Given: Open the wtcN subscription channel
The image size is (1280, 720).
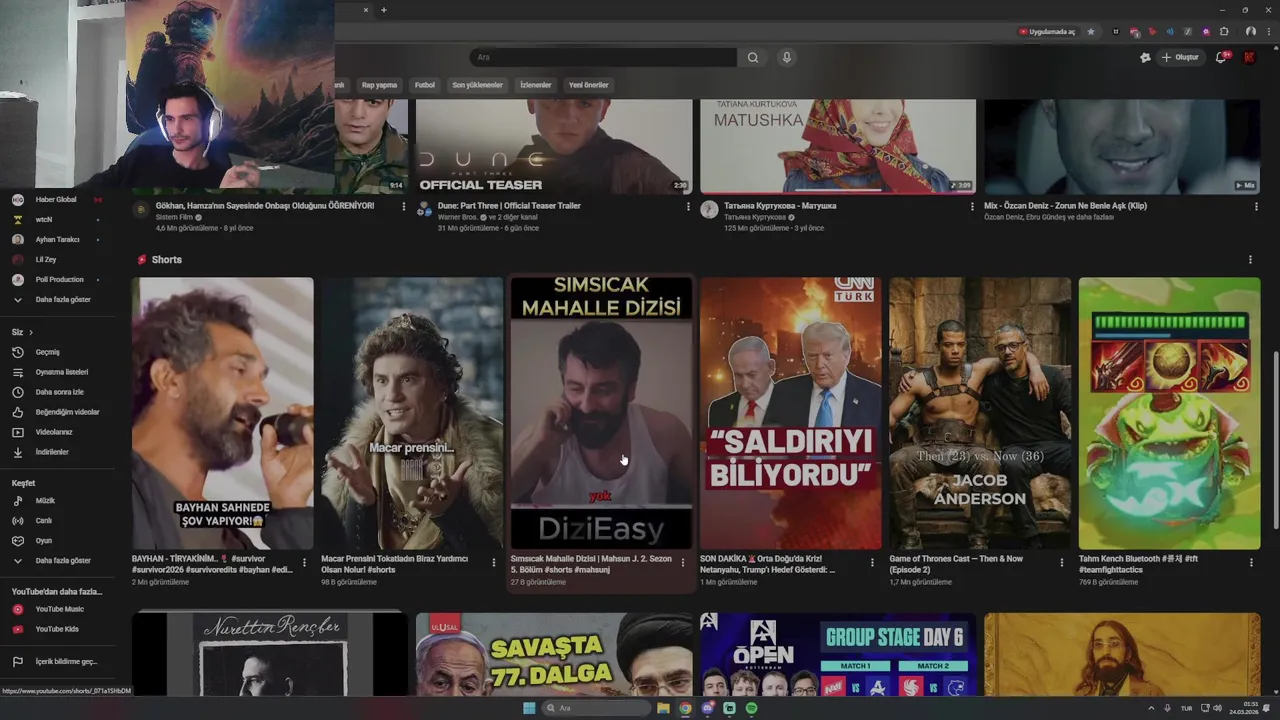Looking at the screenshot, I should coord(57,219).
